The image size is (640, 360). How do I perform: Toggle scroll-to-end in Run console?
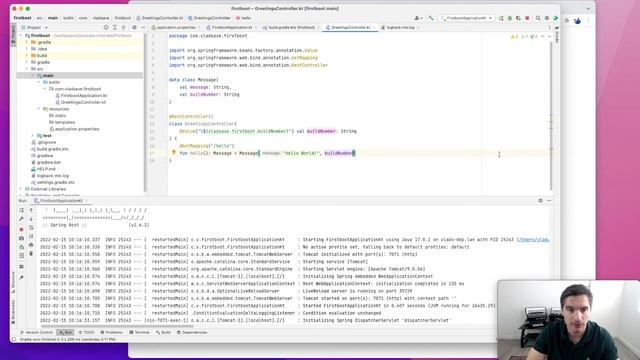pyautogui.click(x=31, y=236)
